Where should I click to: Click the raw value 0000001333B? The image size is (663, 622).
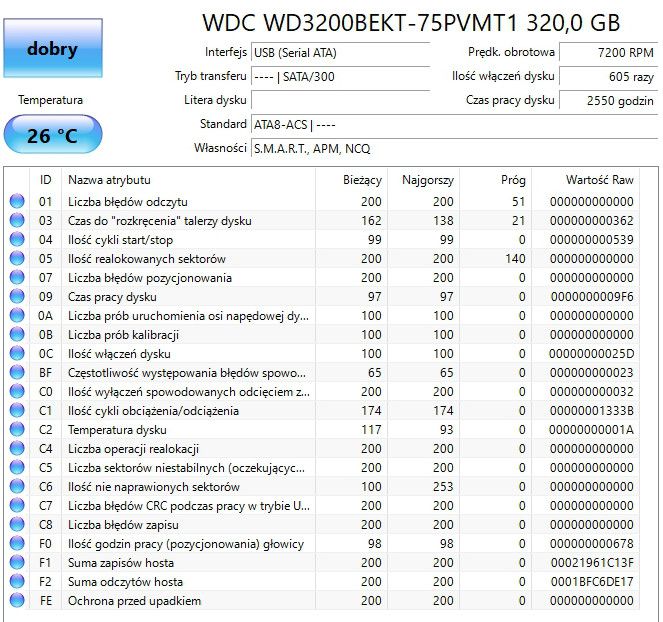(592, 411)
